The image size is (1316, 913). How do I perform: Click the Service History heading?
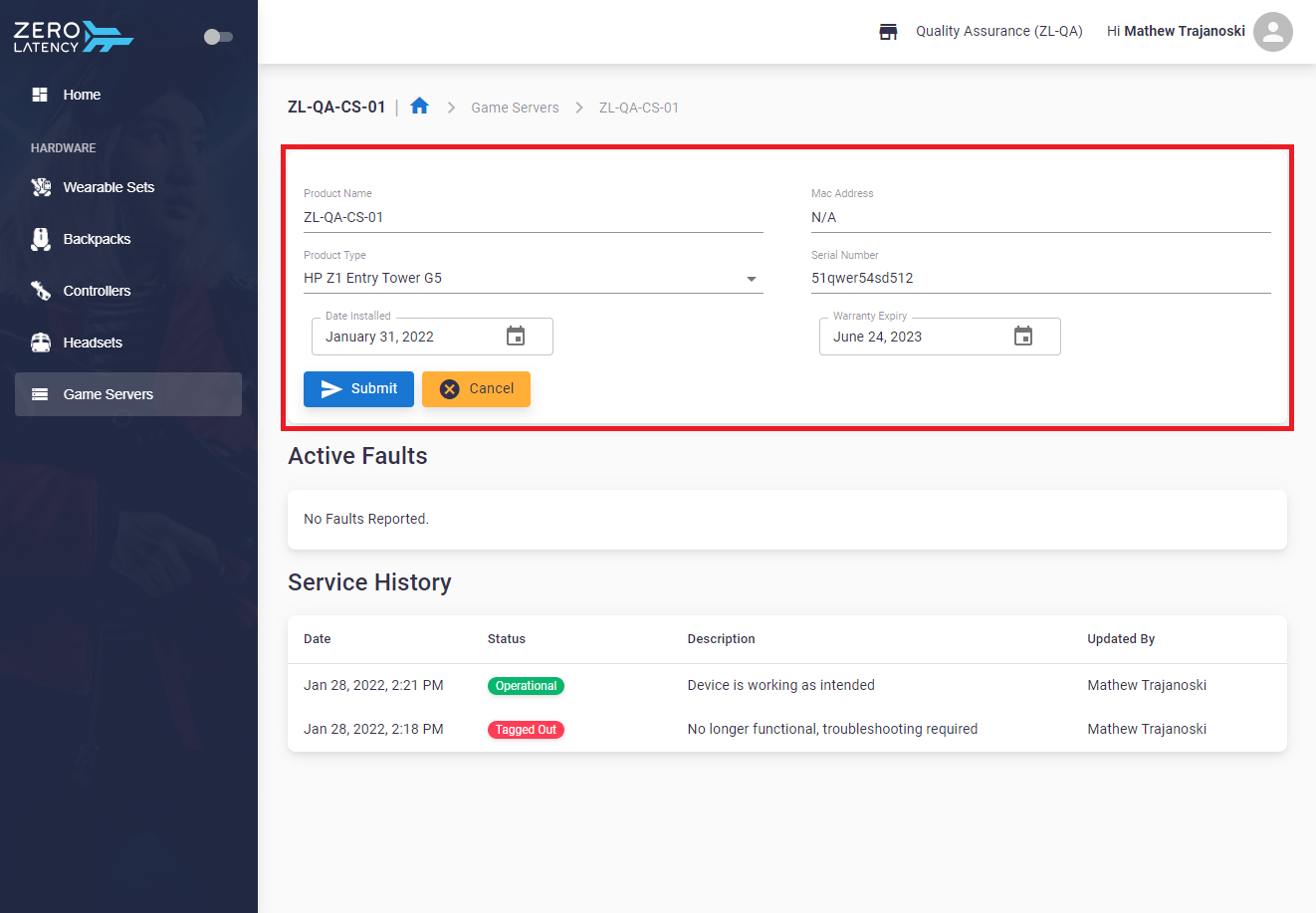[369, 582]
